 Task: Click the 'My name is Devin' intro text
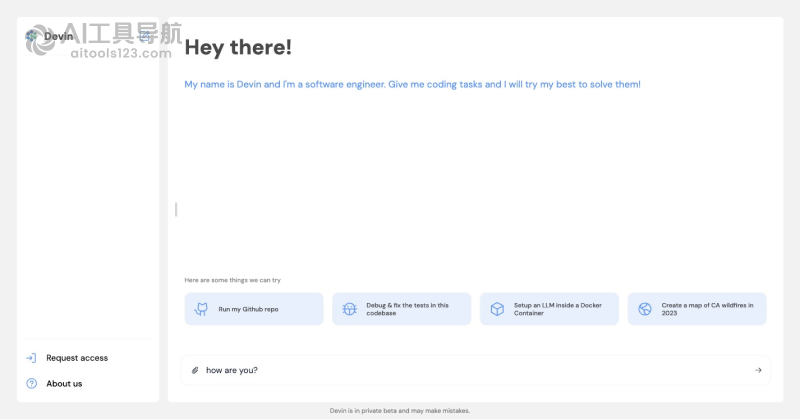pos(412,84)
